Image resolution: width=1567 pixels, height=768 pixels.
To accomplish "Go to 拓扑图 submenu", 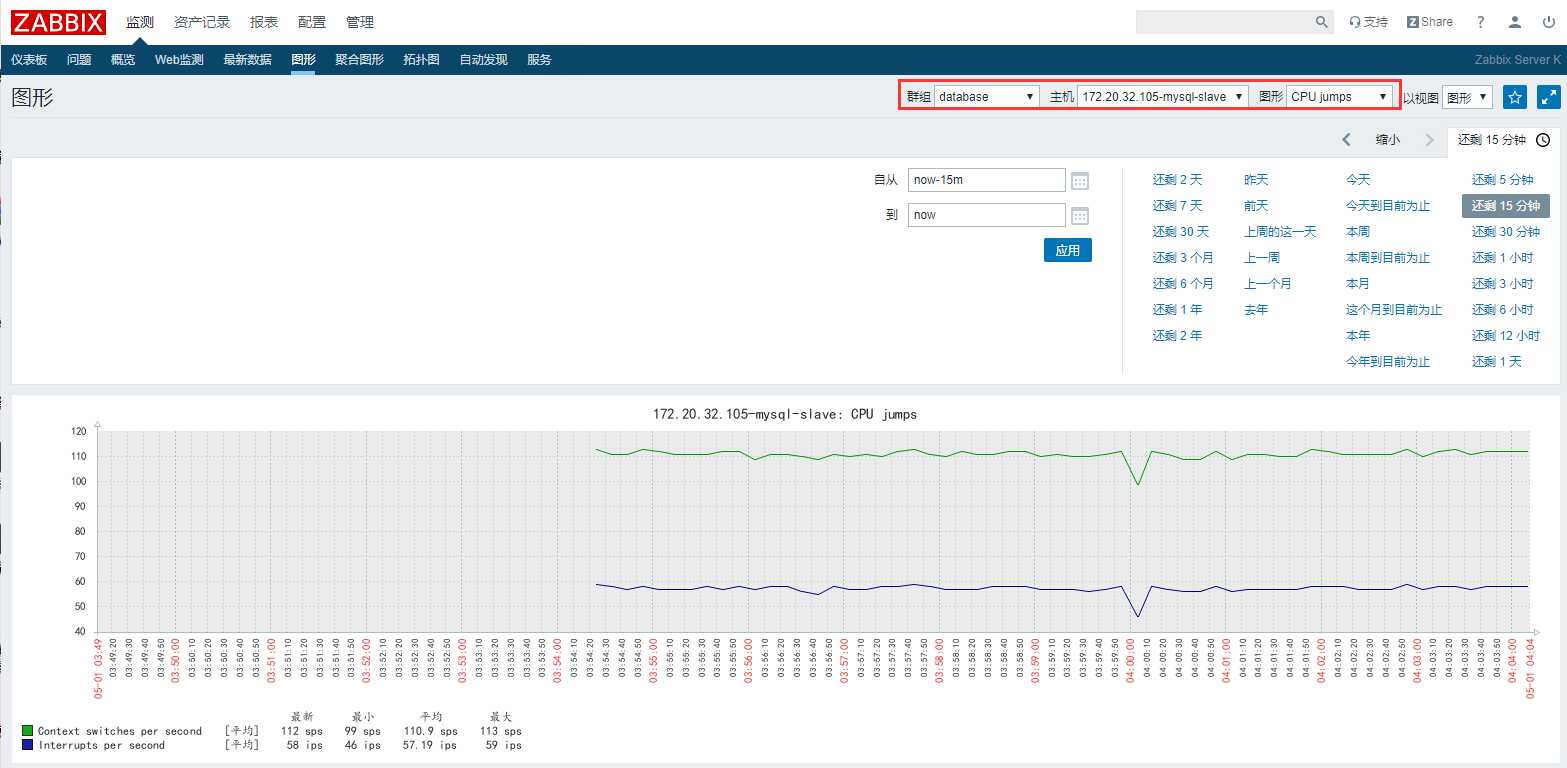I will coord(421,60).
